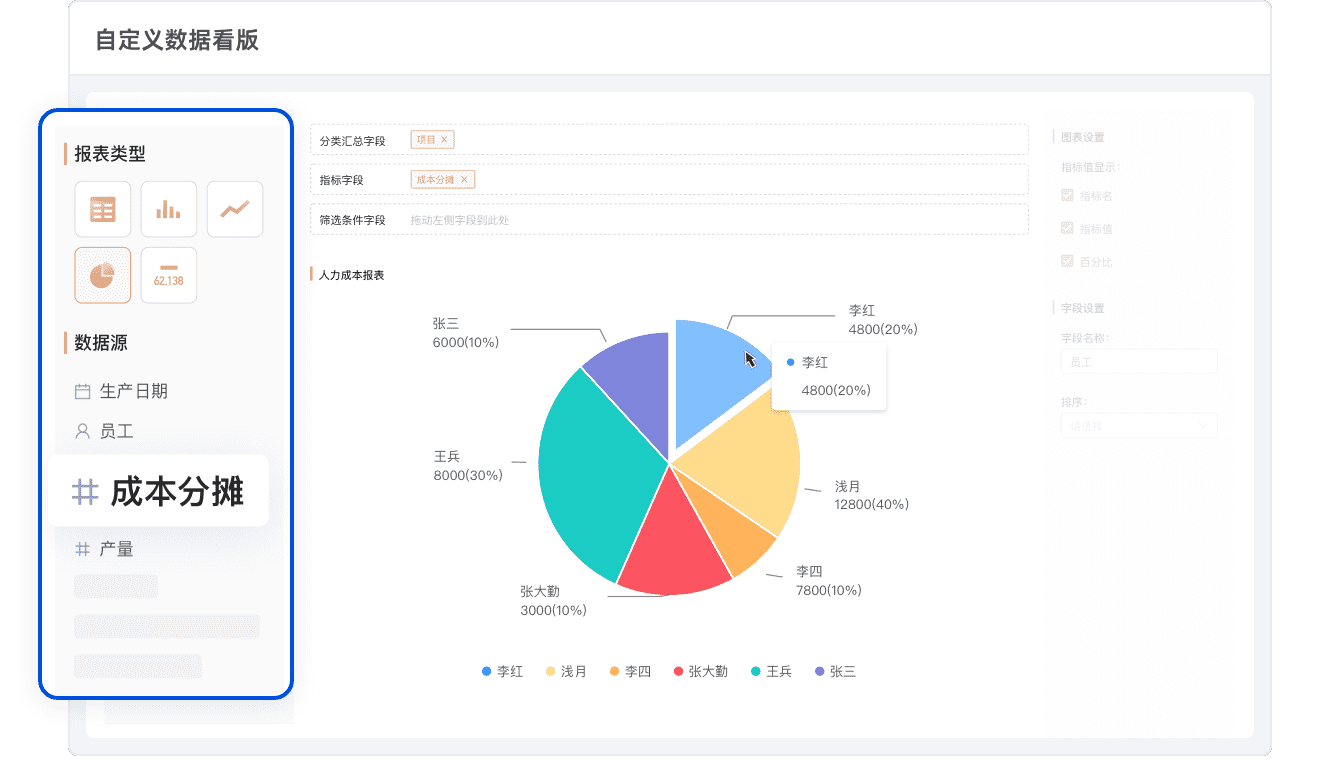Viewport: 1340px width, 760px height.
Task: Select the table report type icon
Action: pos(103,210)
